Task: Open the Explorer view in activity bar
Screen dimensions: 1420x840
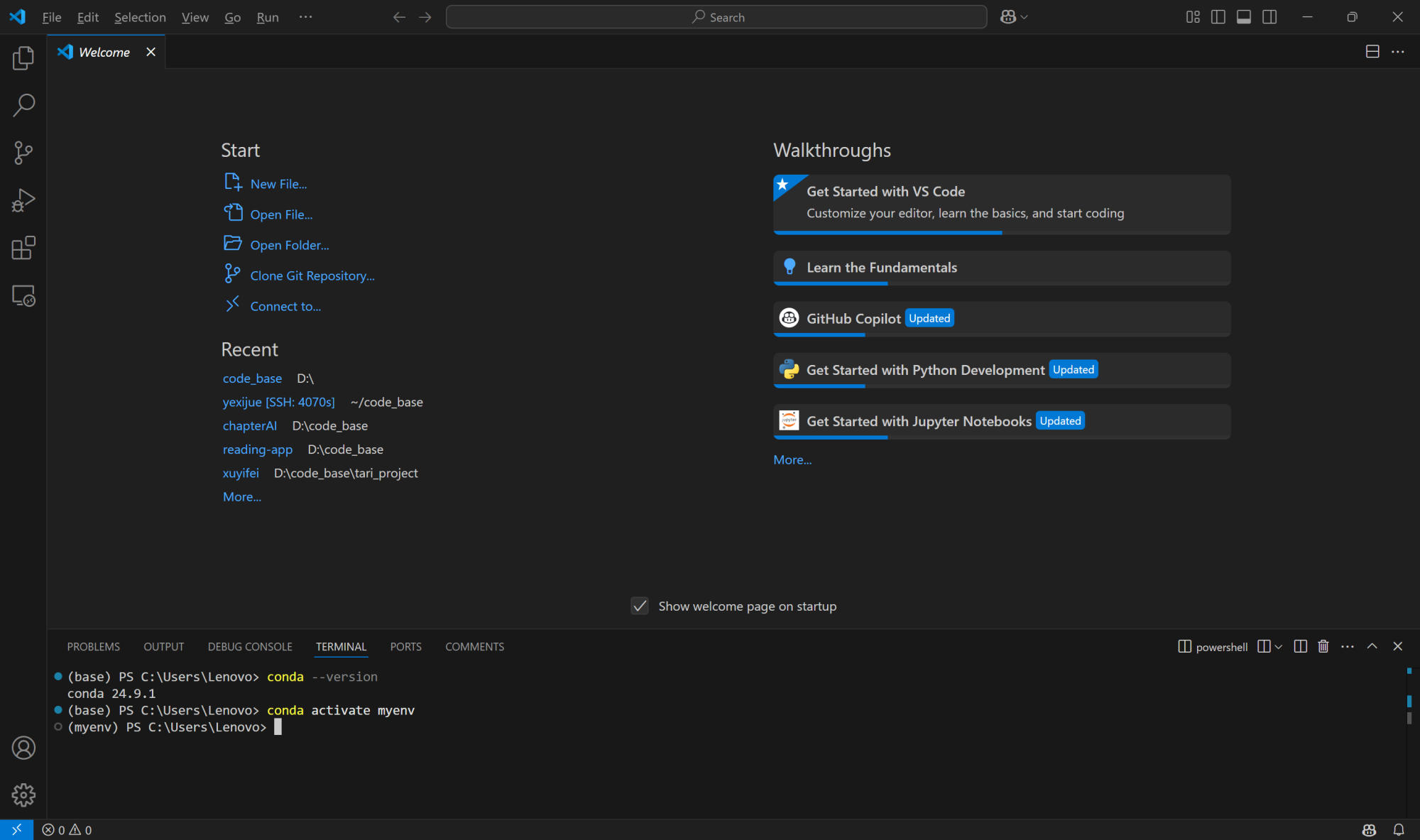Action: click(23, 58)
